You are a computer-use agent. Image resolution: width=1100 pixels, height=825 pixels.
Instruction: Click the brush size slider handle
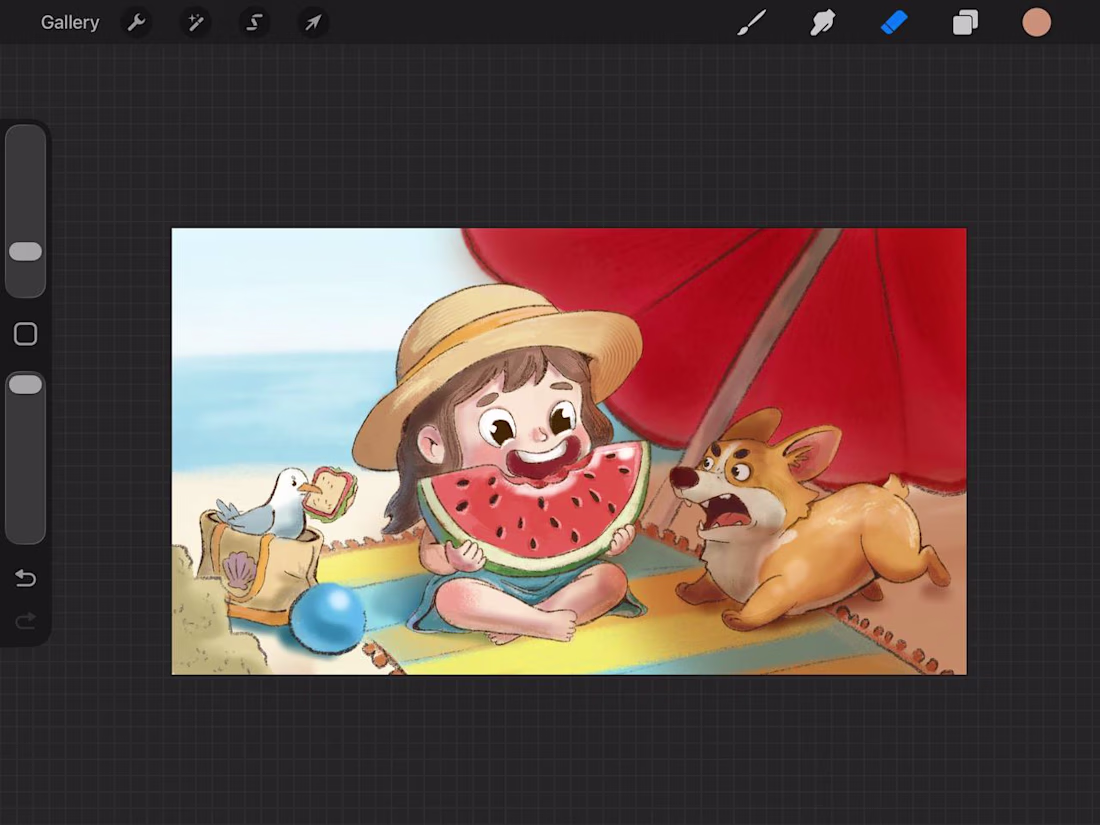click(25, 252)
